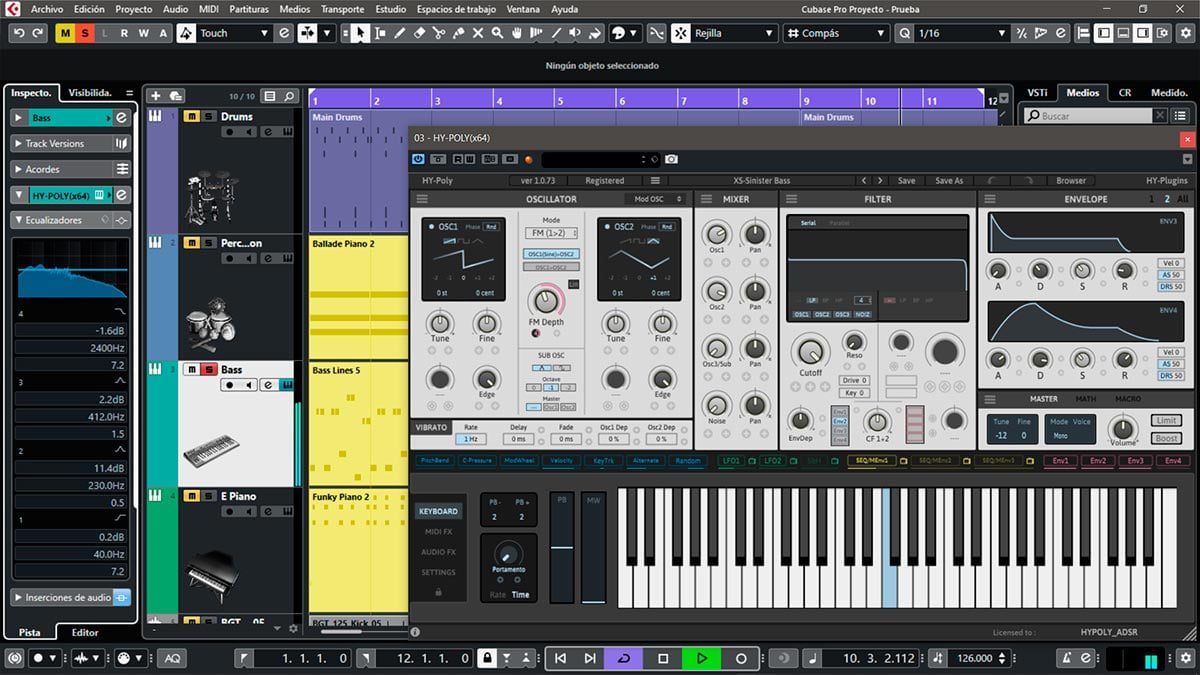
Task: Click the redo arrow in Cubase toolbar
Action: tap(38, 33)
